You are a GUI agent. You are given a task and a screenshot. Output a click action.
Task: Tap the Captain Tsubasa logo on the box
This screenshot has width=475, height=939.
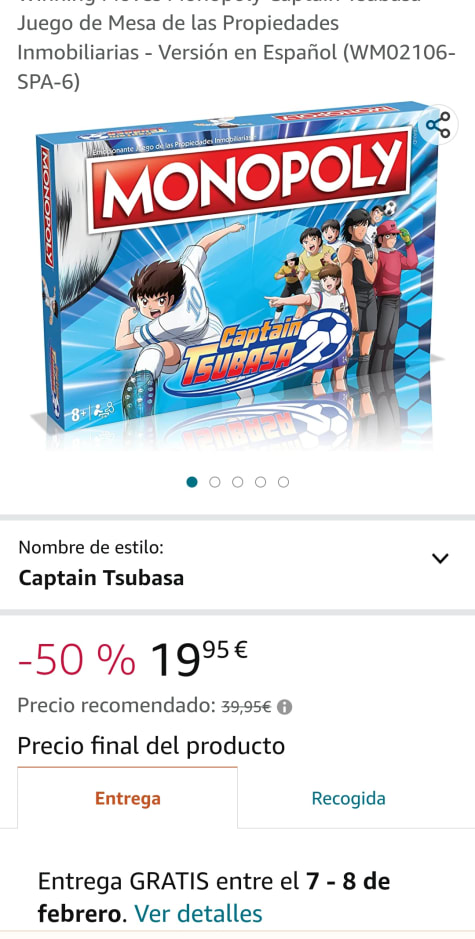(x=259, y=350)
